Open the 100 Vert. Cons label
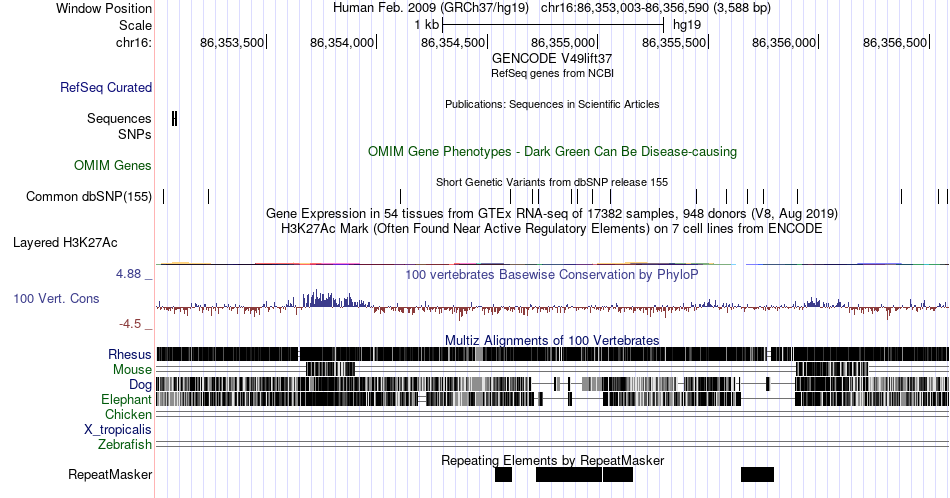 [56, 298]
